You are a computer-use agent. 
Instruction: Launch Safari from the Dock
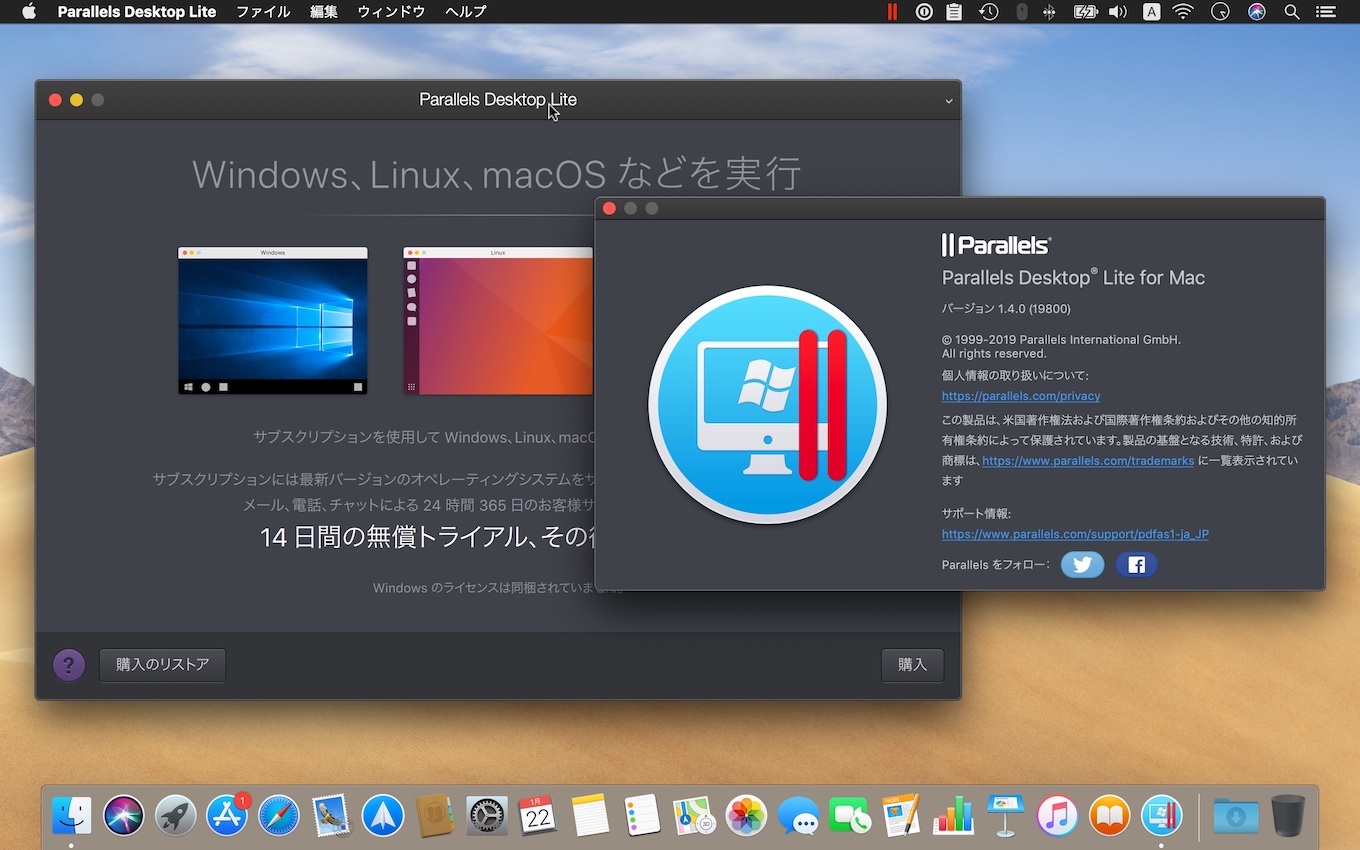(x=279, y=816)
